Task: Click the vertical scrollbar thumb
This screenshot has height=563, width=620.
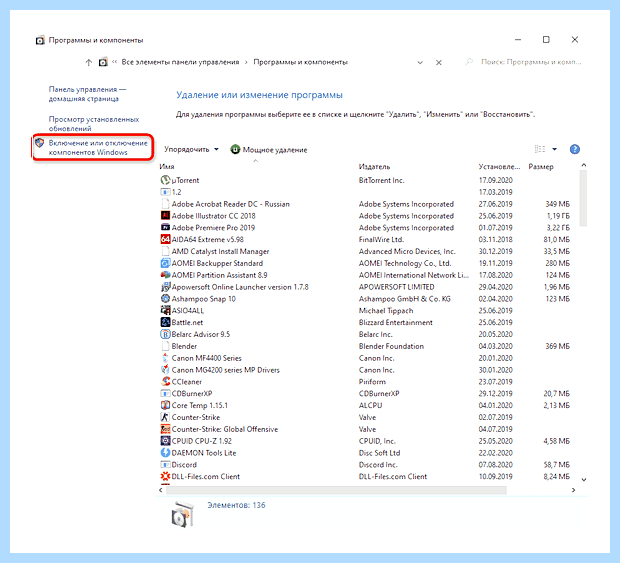Action: click(584, 198)
